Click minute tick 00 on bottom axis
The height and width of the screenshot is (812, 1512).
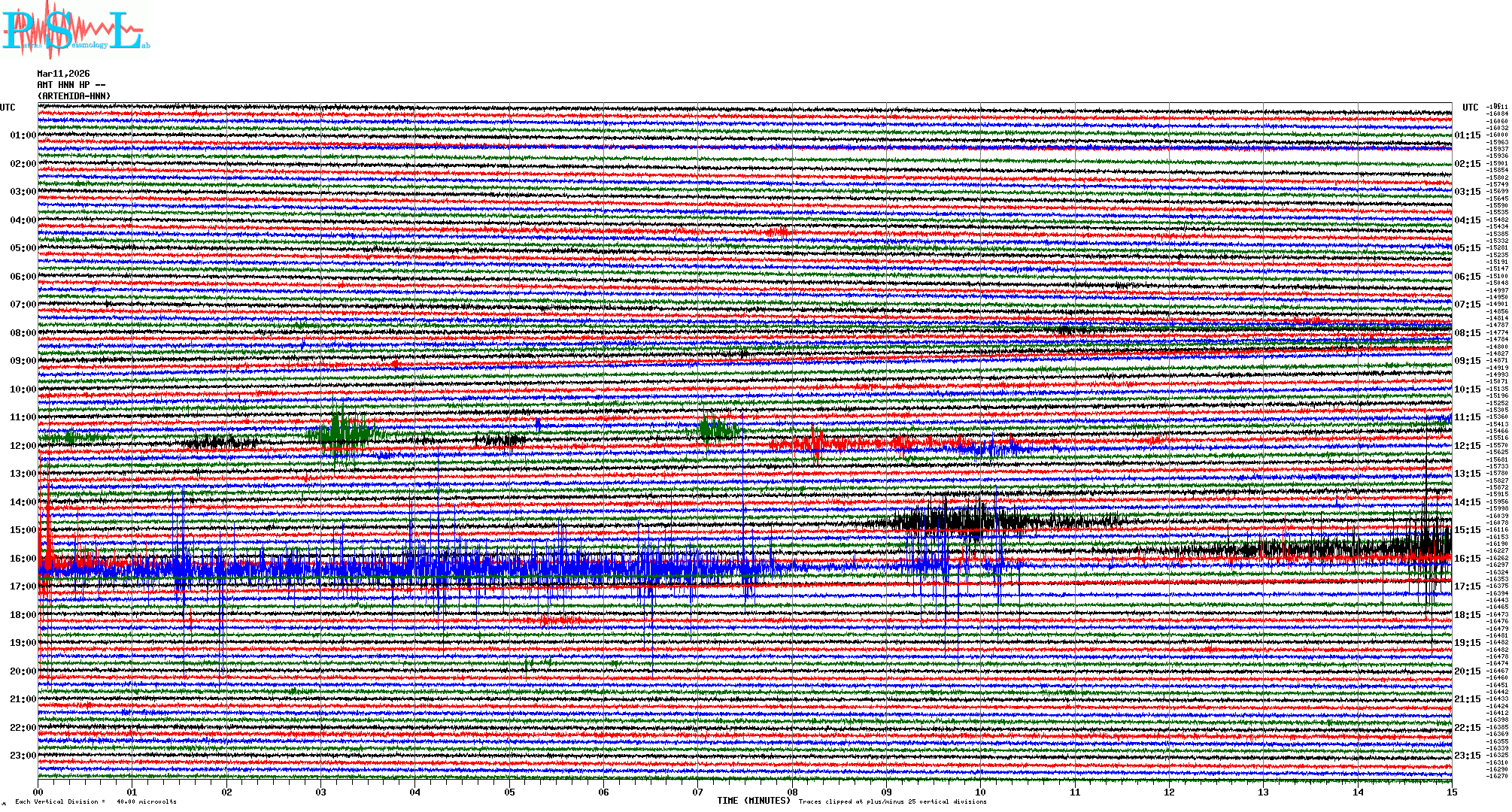[x=38, y=792]
